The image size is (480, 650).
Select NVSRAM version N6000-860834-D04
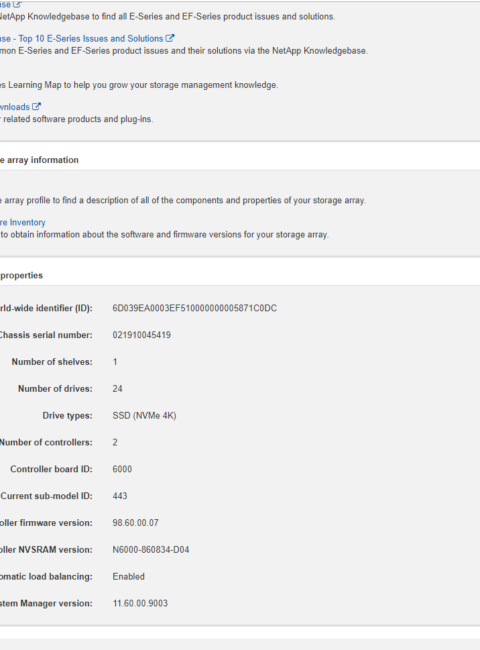(x=151, y=550)
